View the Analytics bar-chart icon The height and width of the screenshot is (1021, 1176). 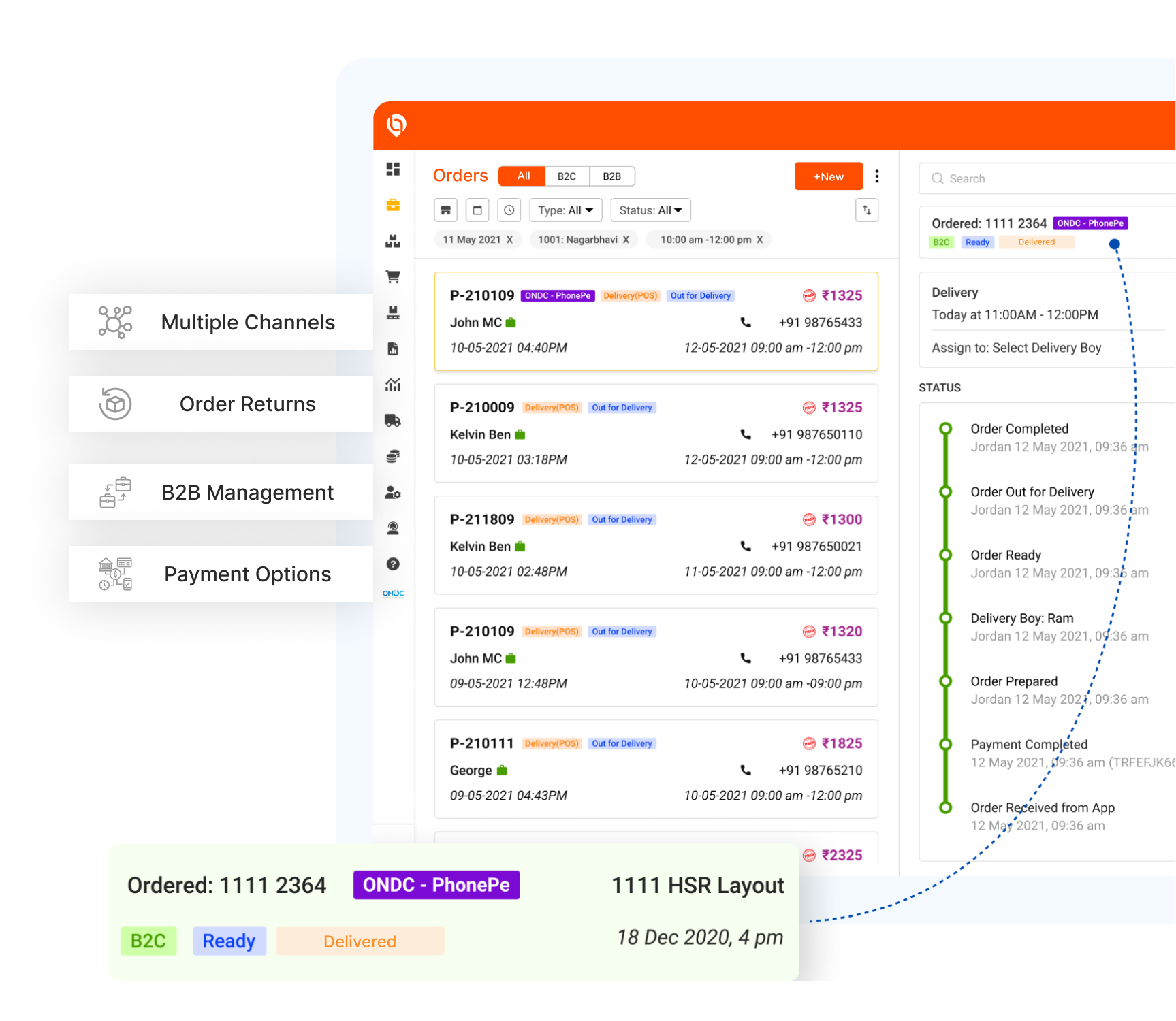(393, 385)
